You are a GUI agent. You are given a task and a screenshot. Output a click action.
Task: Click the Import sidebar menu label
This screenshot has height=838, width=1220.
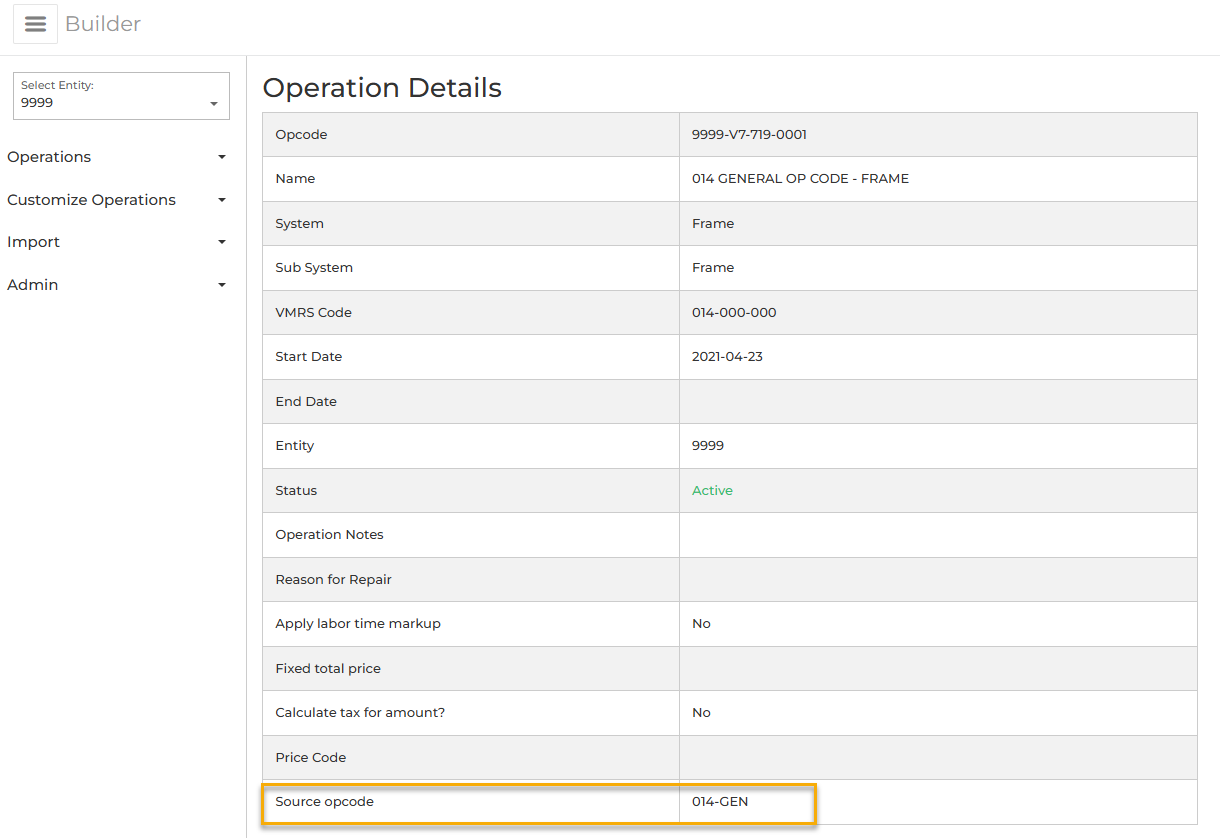(x=33, y=242)
